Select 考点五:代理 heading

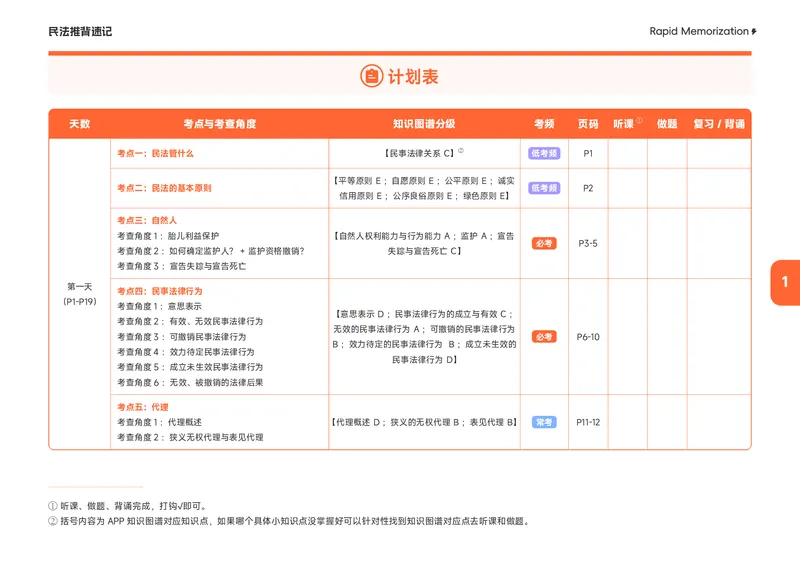pos(142,407)
